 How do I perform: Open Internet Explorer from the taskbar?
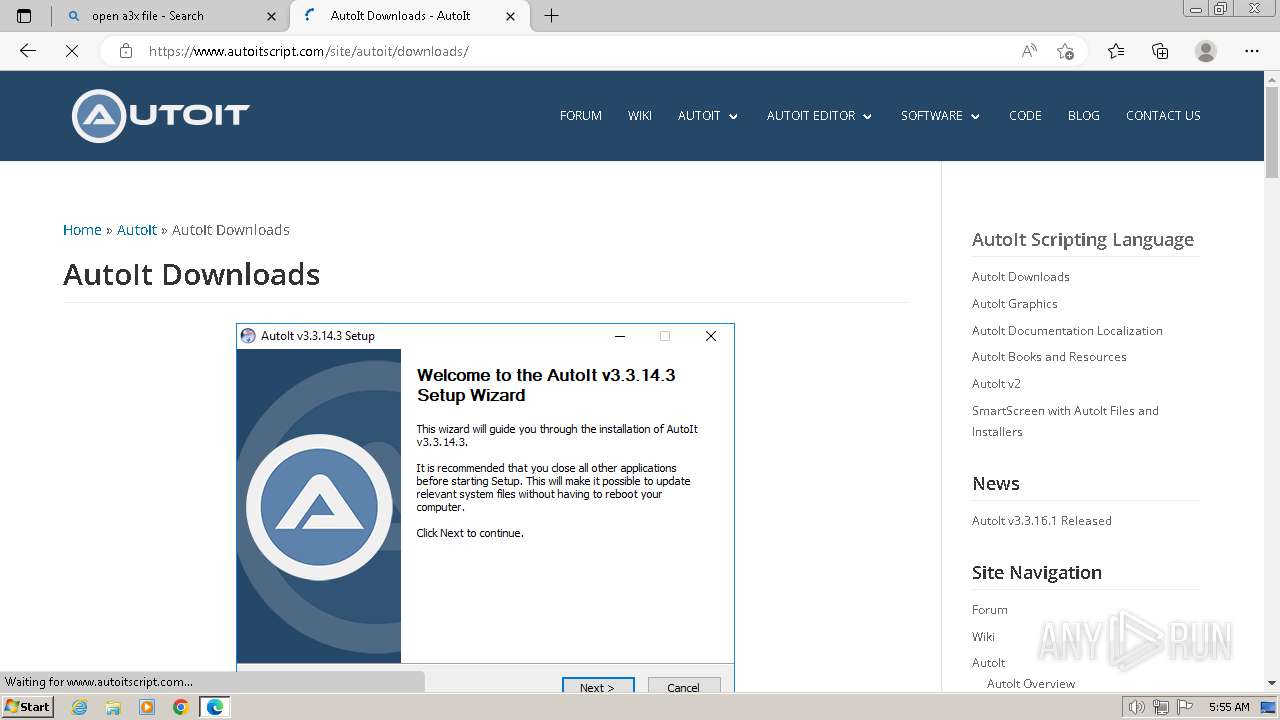[x=80, y=707]
